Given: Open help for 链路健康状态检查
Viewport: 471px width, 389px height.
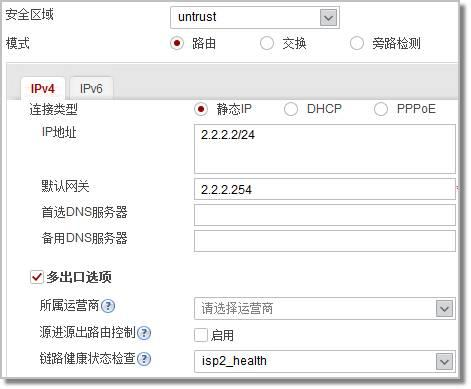Looking at the screenshot, I should (x=144, y=359).
